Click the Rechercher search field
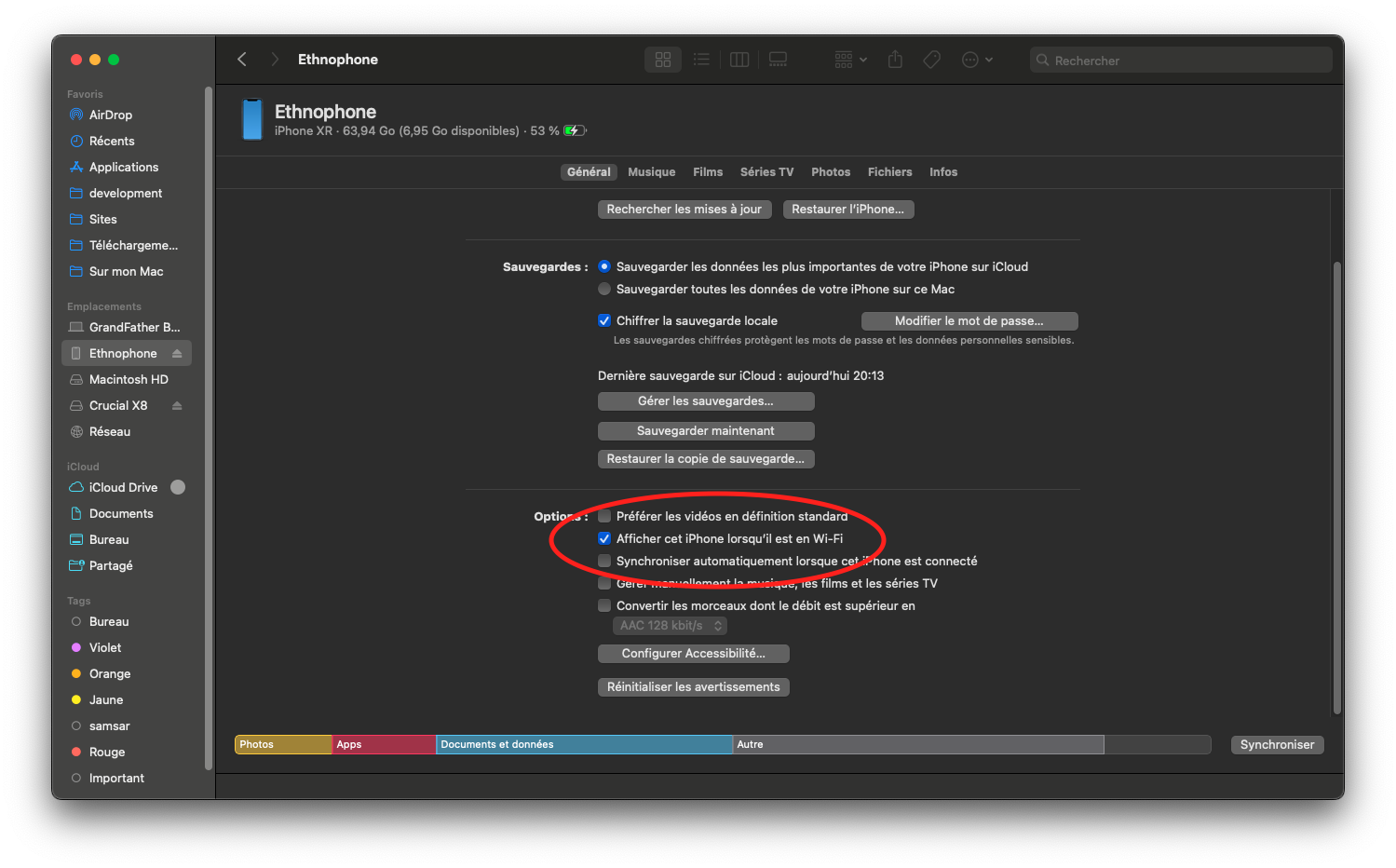The width and height of the screenshot is (1396, 868). click(1181, 61)
